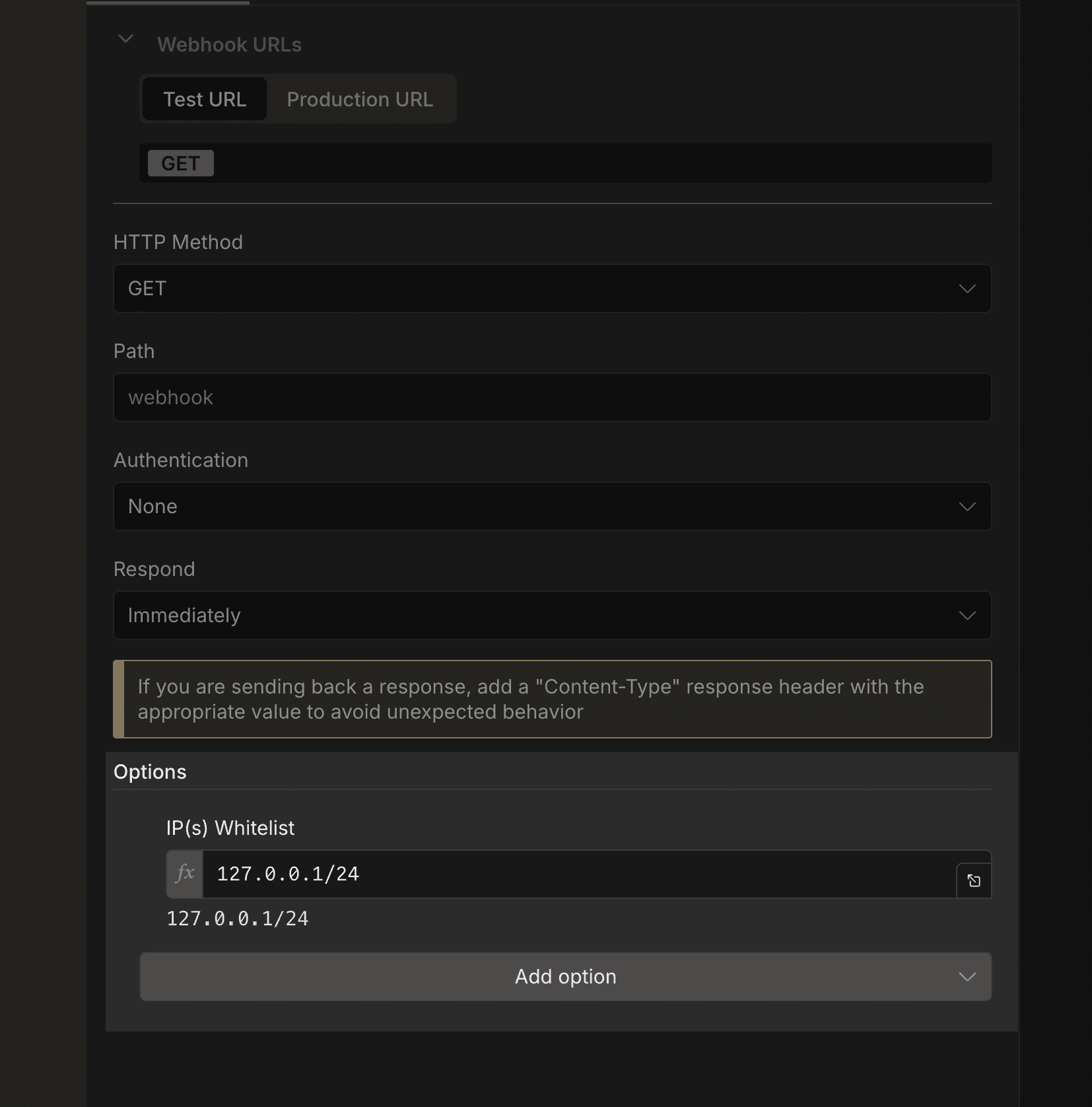This screenshot has width=1092, height=1107.
Task: Toggle expression mode with the fx icon
Action: (x=186, y=874)
